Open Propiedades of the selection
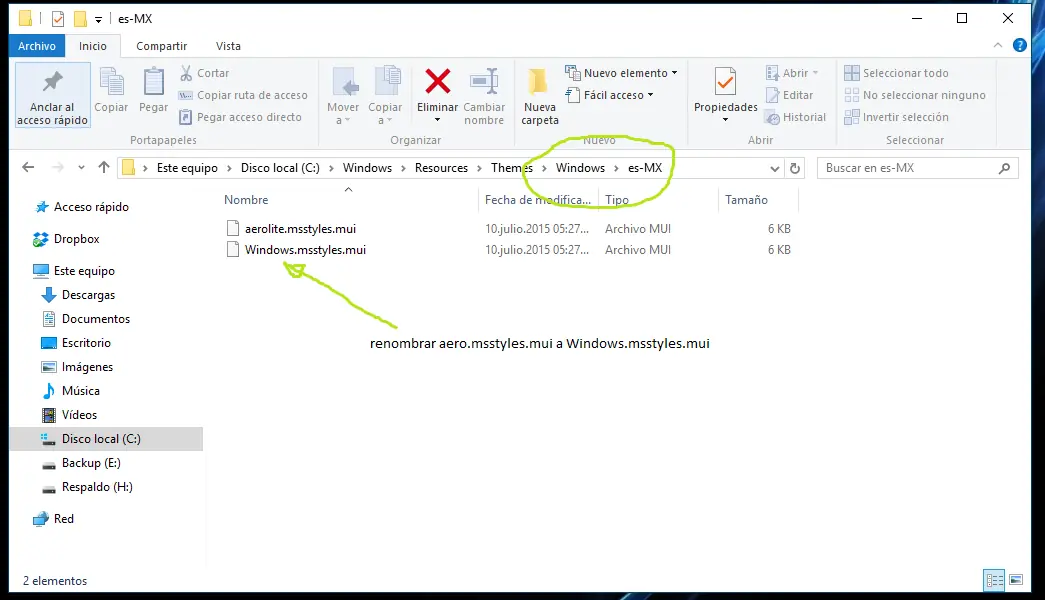 pyautogui.click(x=725, y=89)
